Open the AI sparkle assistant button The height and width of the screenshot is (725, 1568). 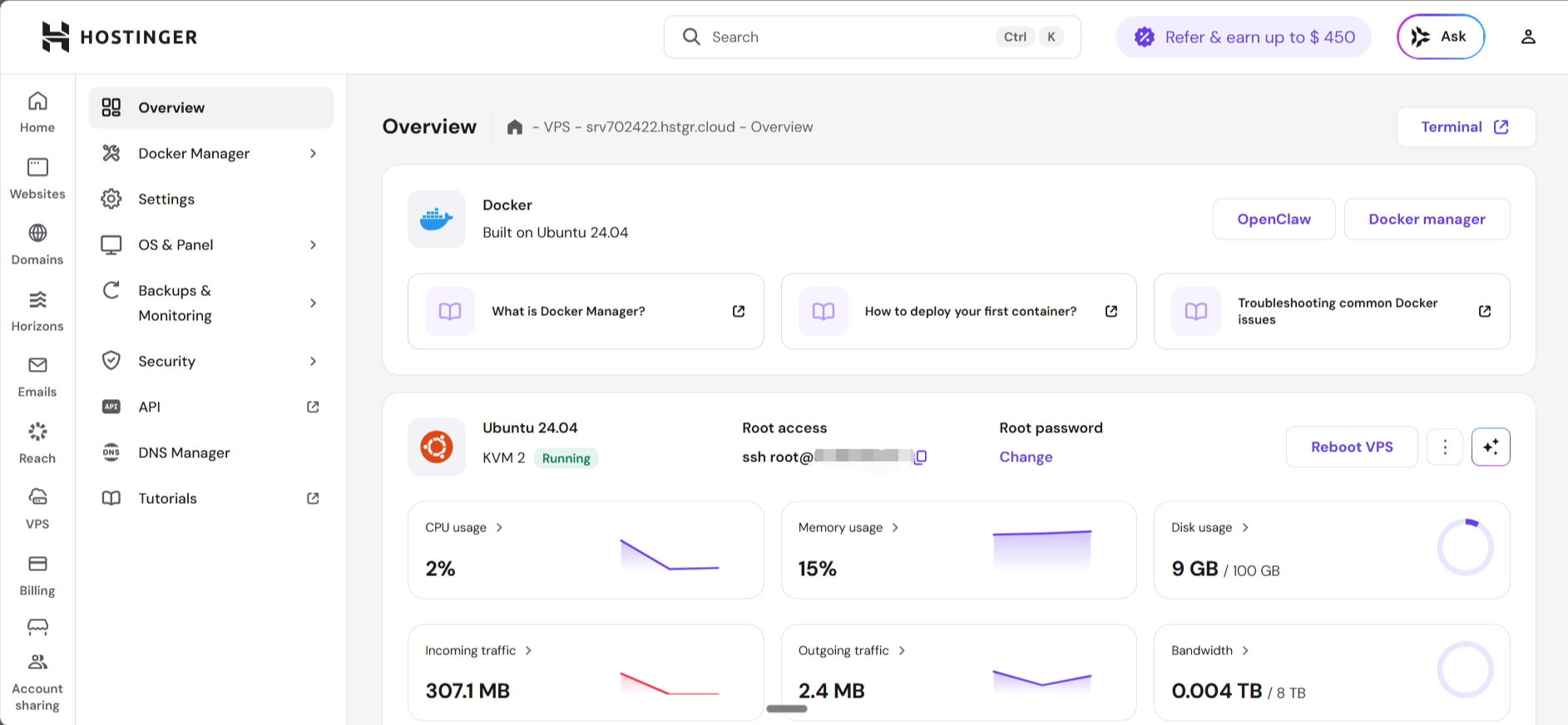(x=1491, y=447)
